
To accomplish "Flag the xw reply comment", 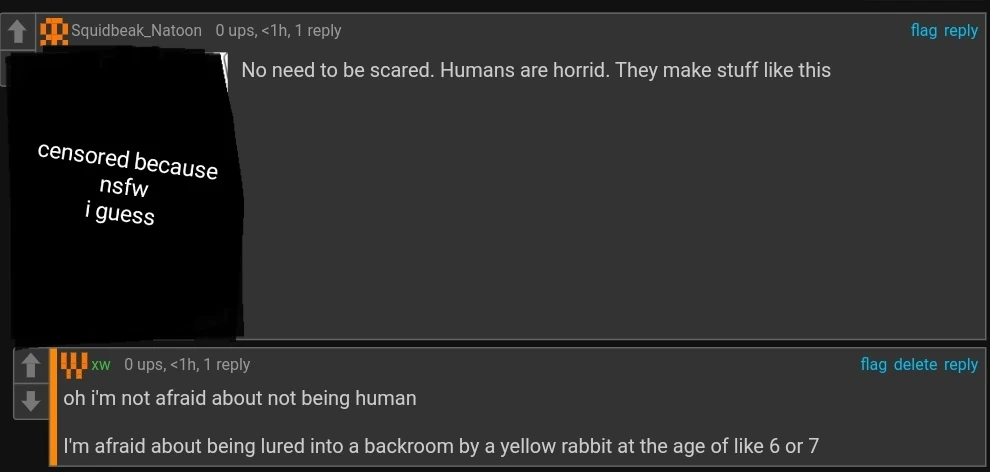I will pyautogui.click(x=873, y=364).
